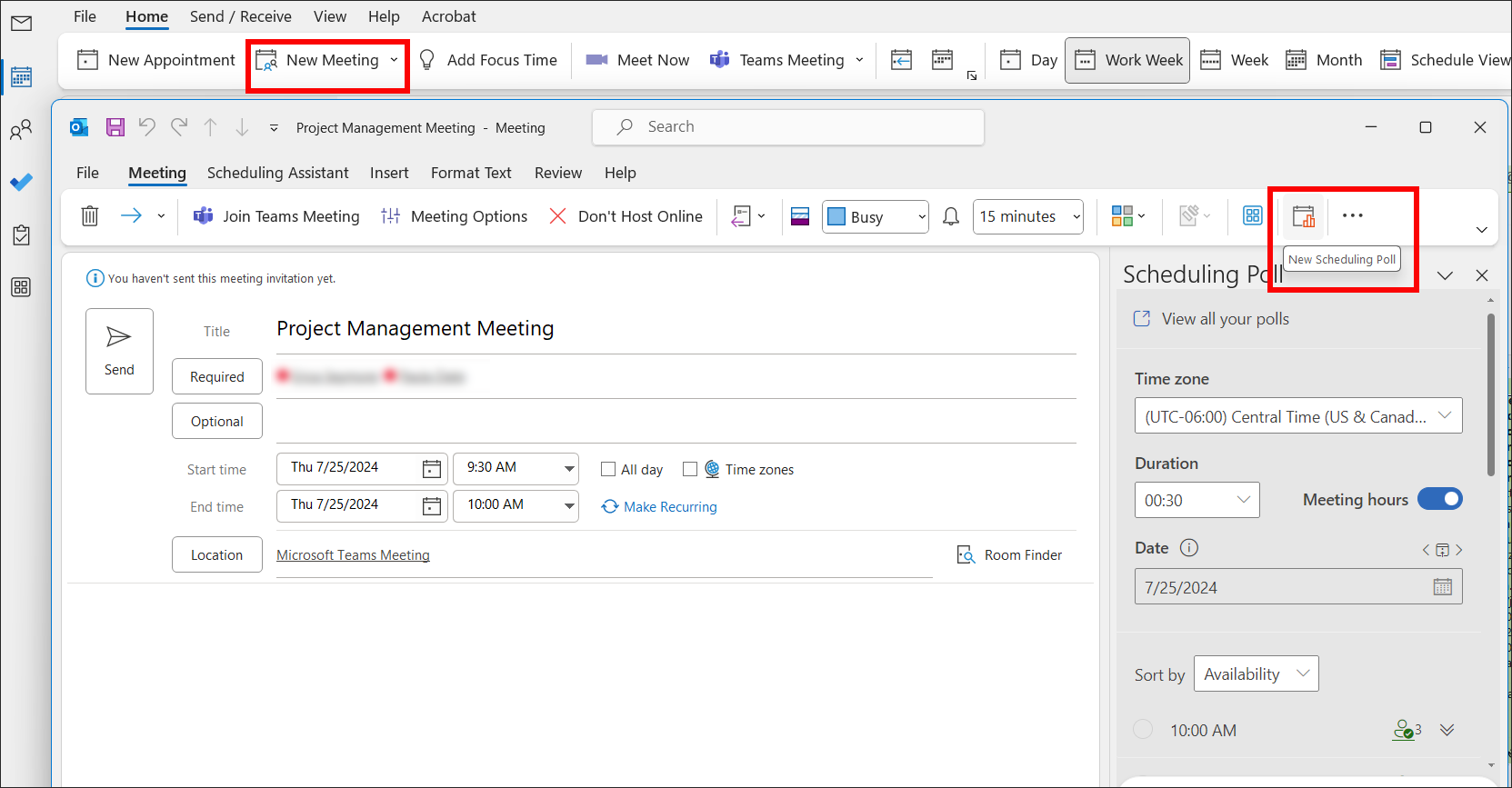Viewport: 1512px width, 788px height.
Task: Click New Scheduling Poll icon
Action: (x=1304, y=216)
